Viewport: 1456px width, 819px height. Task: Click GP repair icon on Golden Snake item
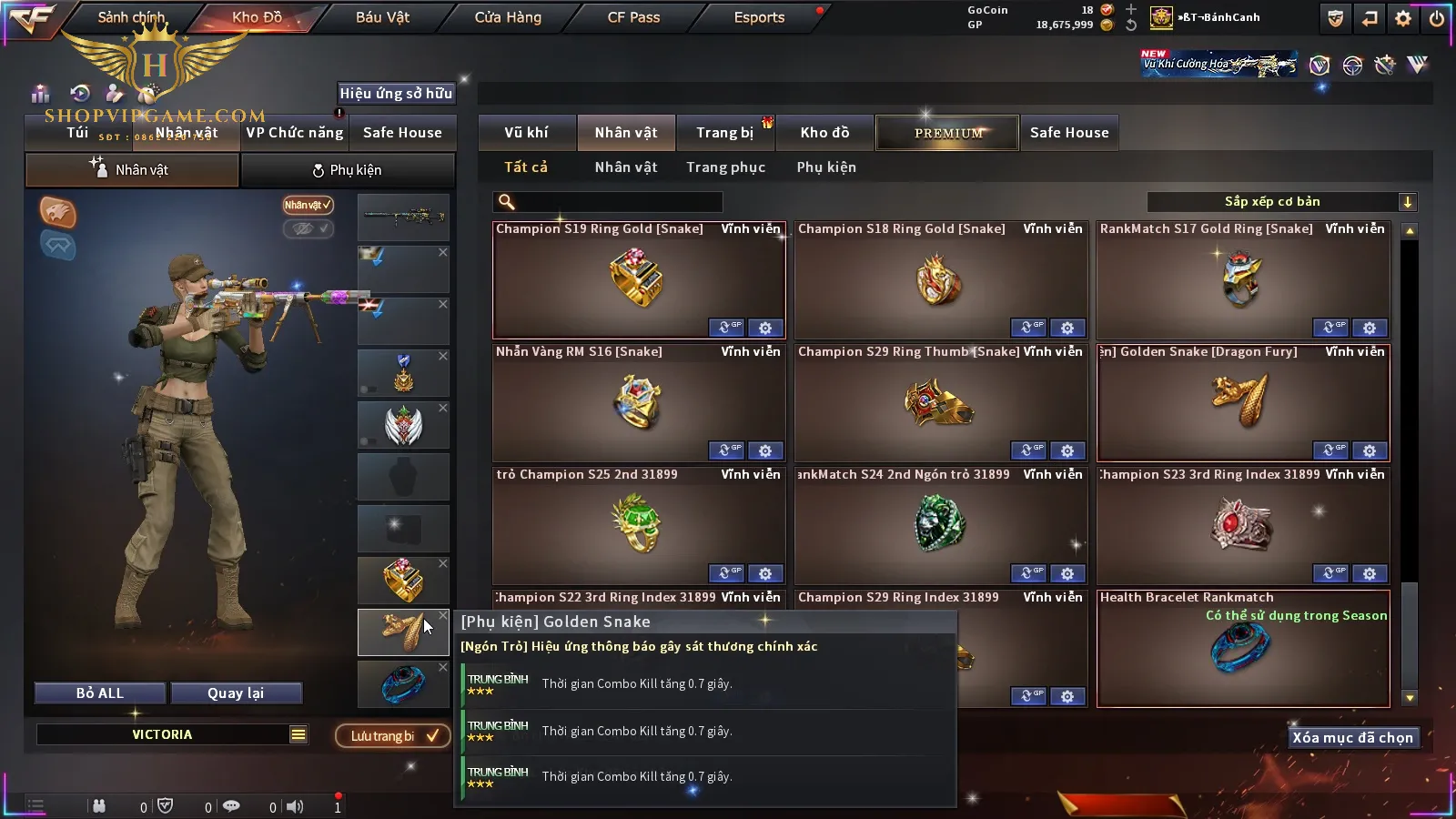1330,450
